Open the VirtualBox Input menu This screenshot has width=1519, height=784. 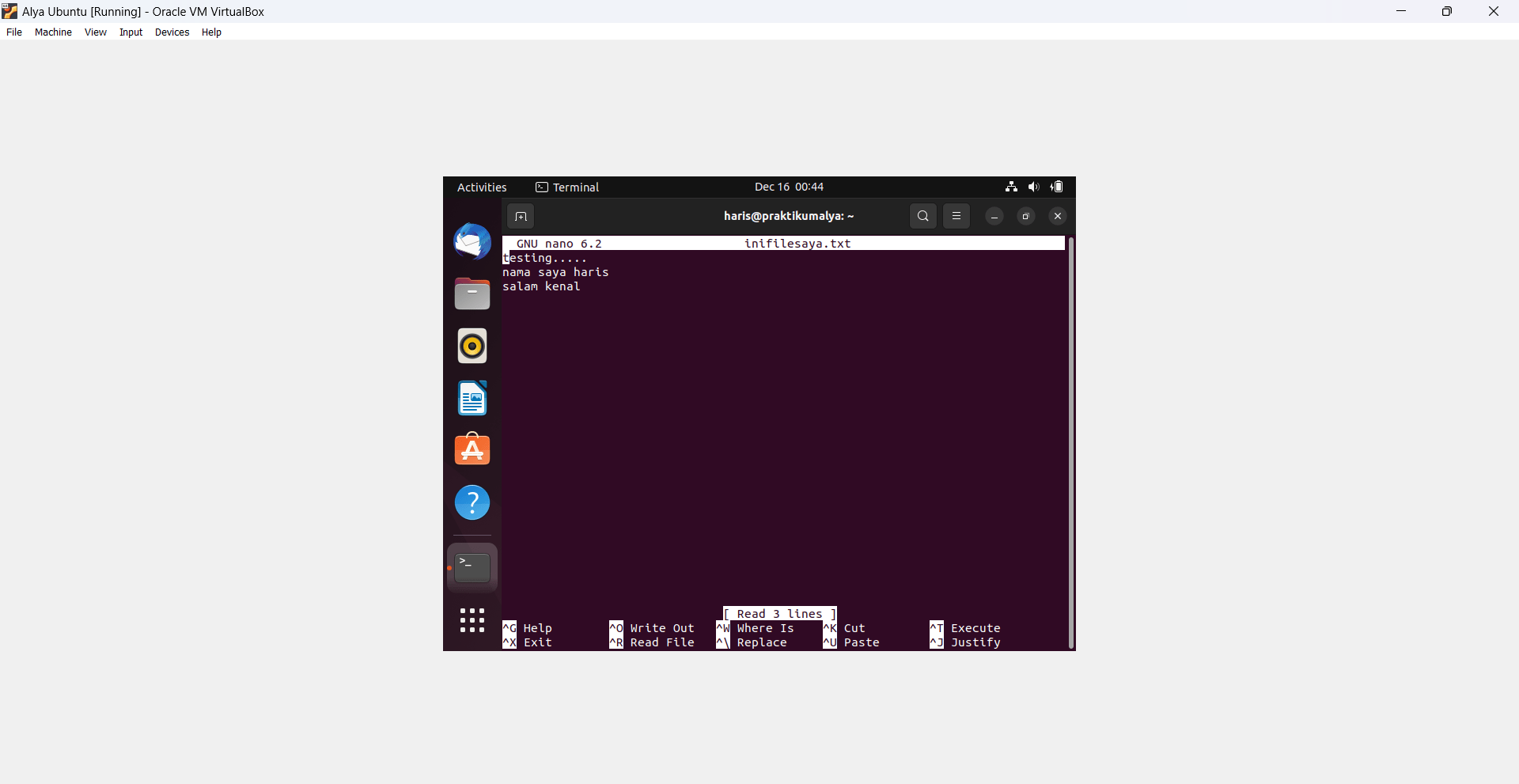(x=131, y=32)
